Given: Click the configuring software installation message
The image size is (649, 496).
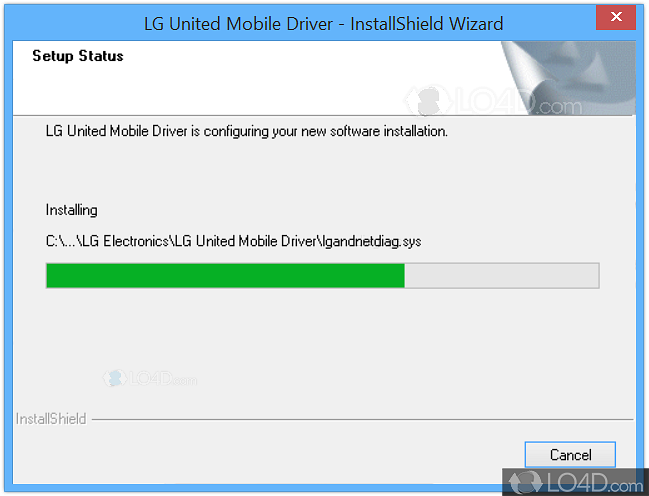Looking at the screenshot, I should (x=247, y=131).
